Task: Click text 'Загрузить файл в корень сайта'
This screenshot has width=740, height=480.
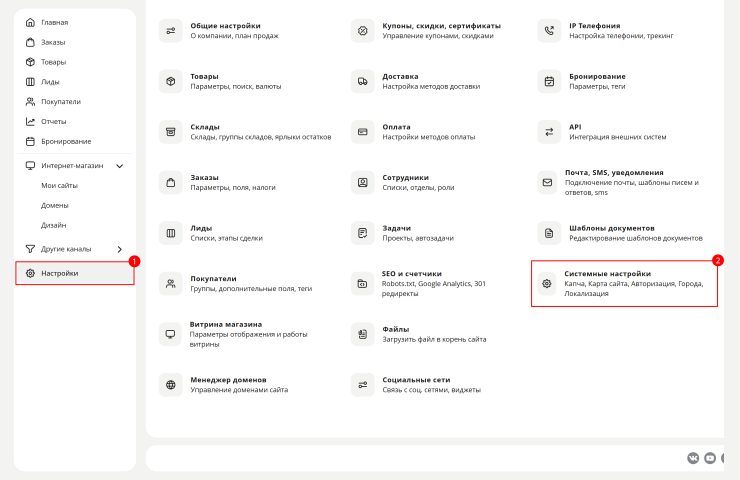Action: pyautogui.click(x=434, y=339)
